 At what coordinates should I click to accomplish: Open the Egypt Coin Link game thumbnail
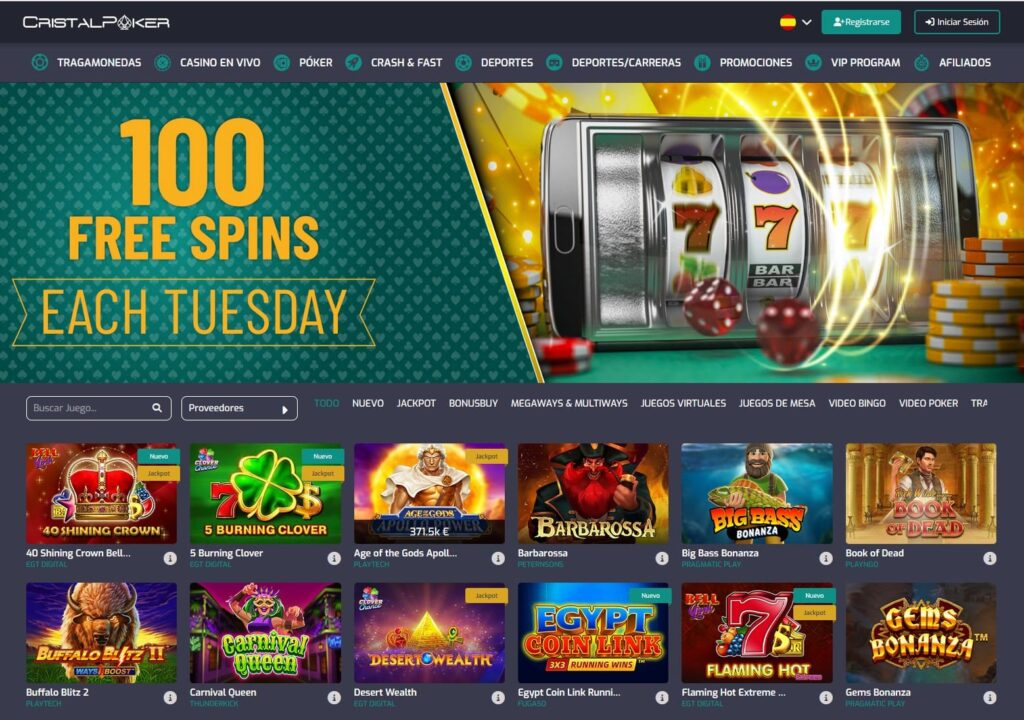click(x=593, y=632)
